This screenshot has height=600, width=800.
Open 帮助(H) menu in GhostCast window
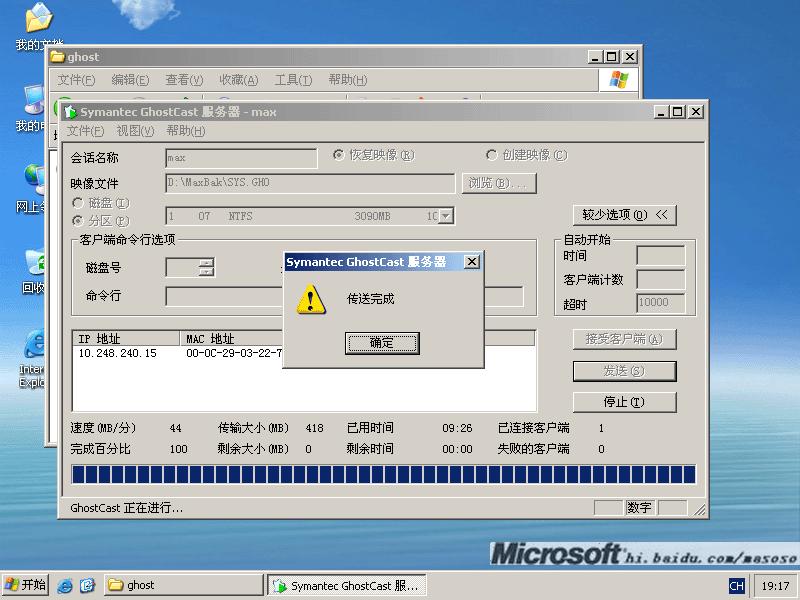[186, 131]
